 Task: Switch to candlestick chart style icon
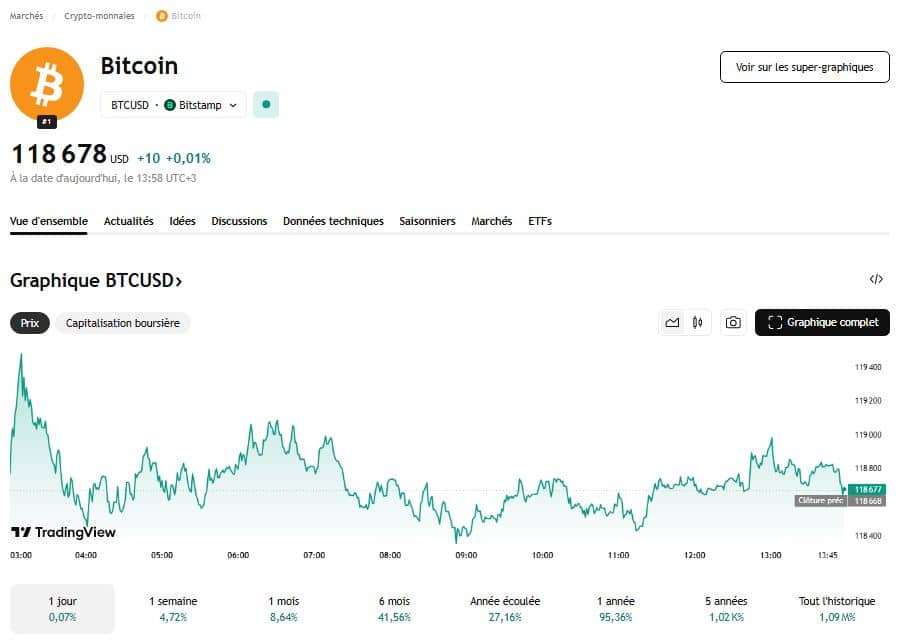pos(697,322)
